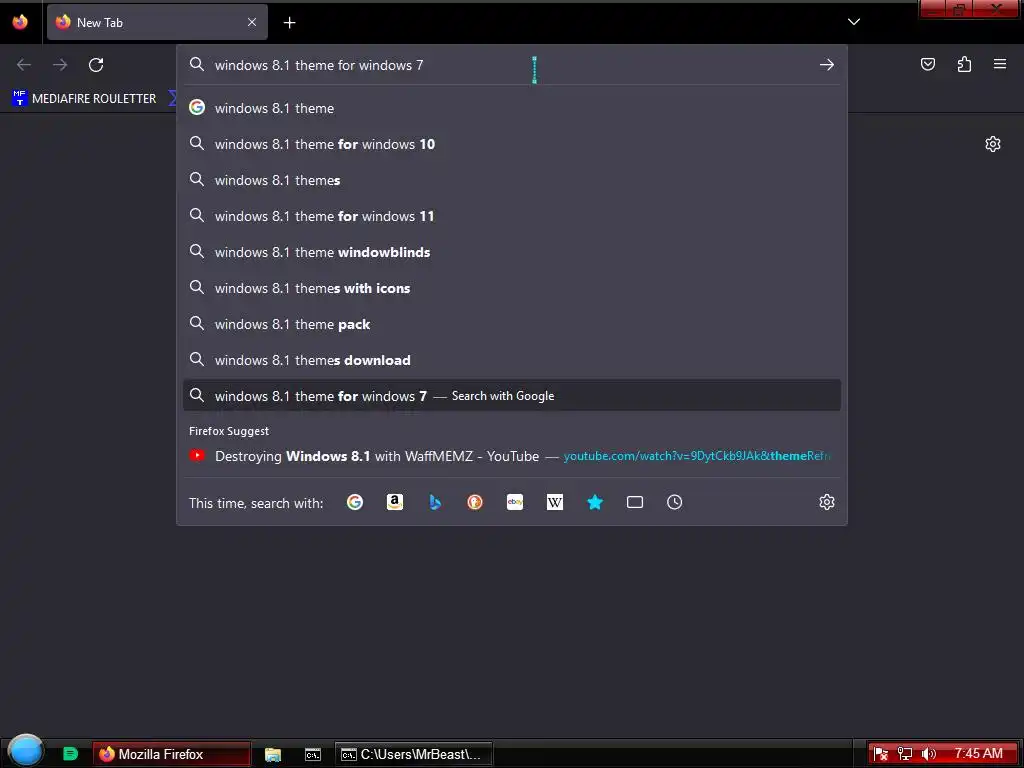Select 'windows 8.1 theme windowblinds'
The width and height of the screenshot is (1024, 768).
[x=512, y=252]
